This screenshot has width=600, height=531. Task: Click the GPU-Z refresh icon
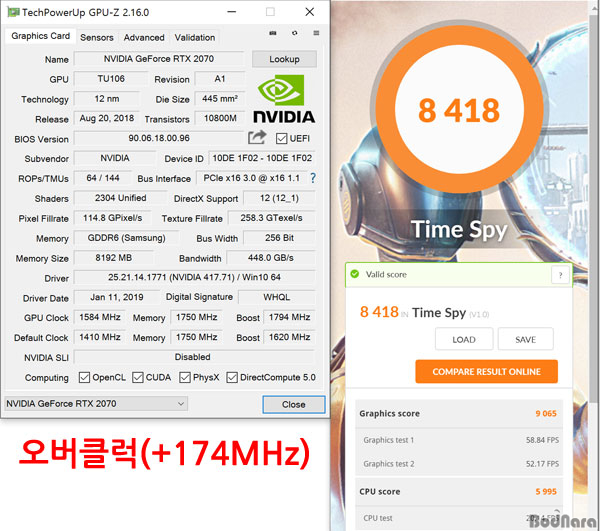tap(294, 33)
